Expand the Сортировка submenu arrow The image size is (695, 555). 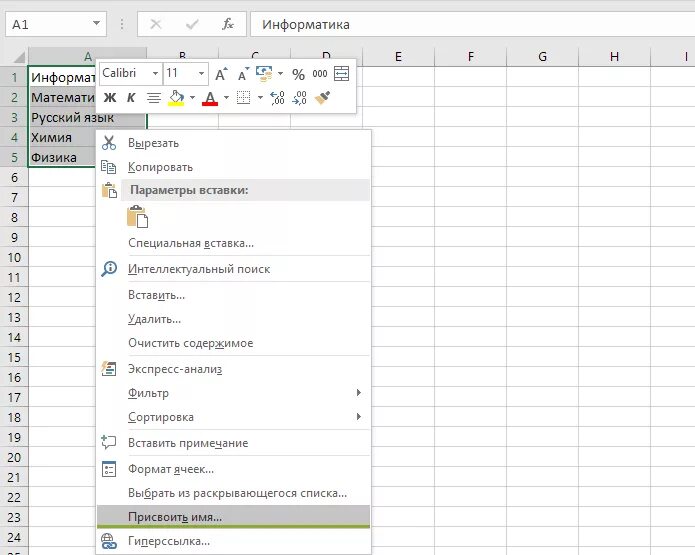click(359, 416)
